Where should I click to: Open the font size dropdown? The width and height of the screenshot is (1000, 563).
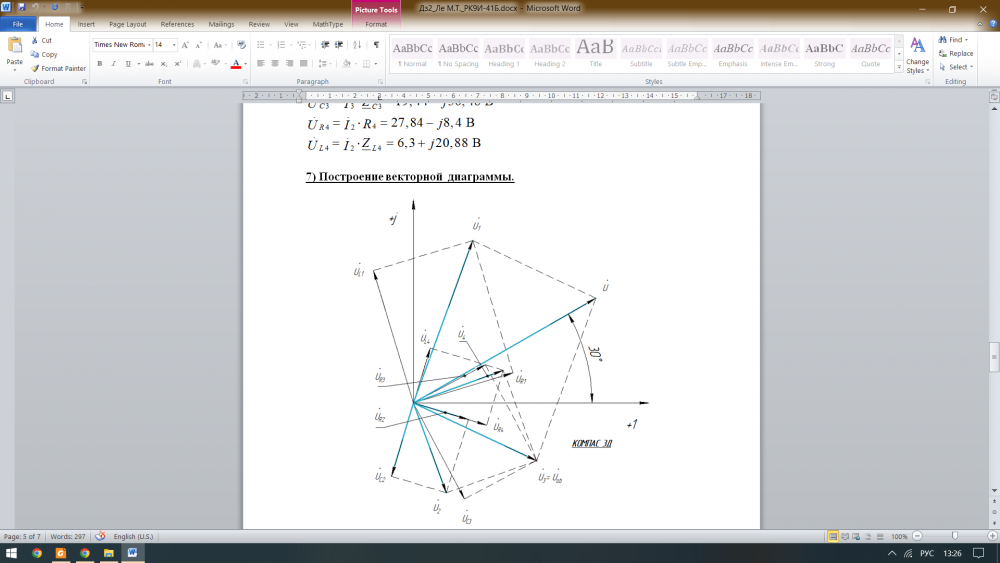[x=174, y=45]
